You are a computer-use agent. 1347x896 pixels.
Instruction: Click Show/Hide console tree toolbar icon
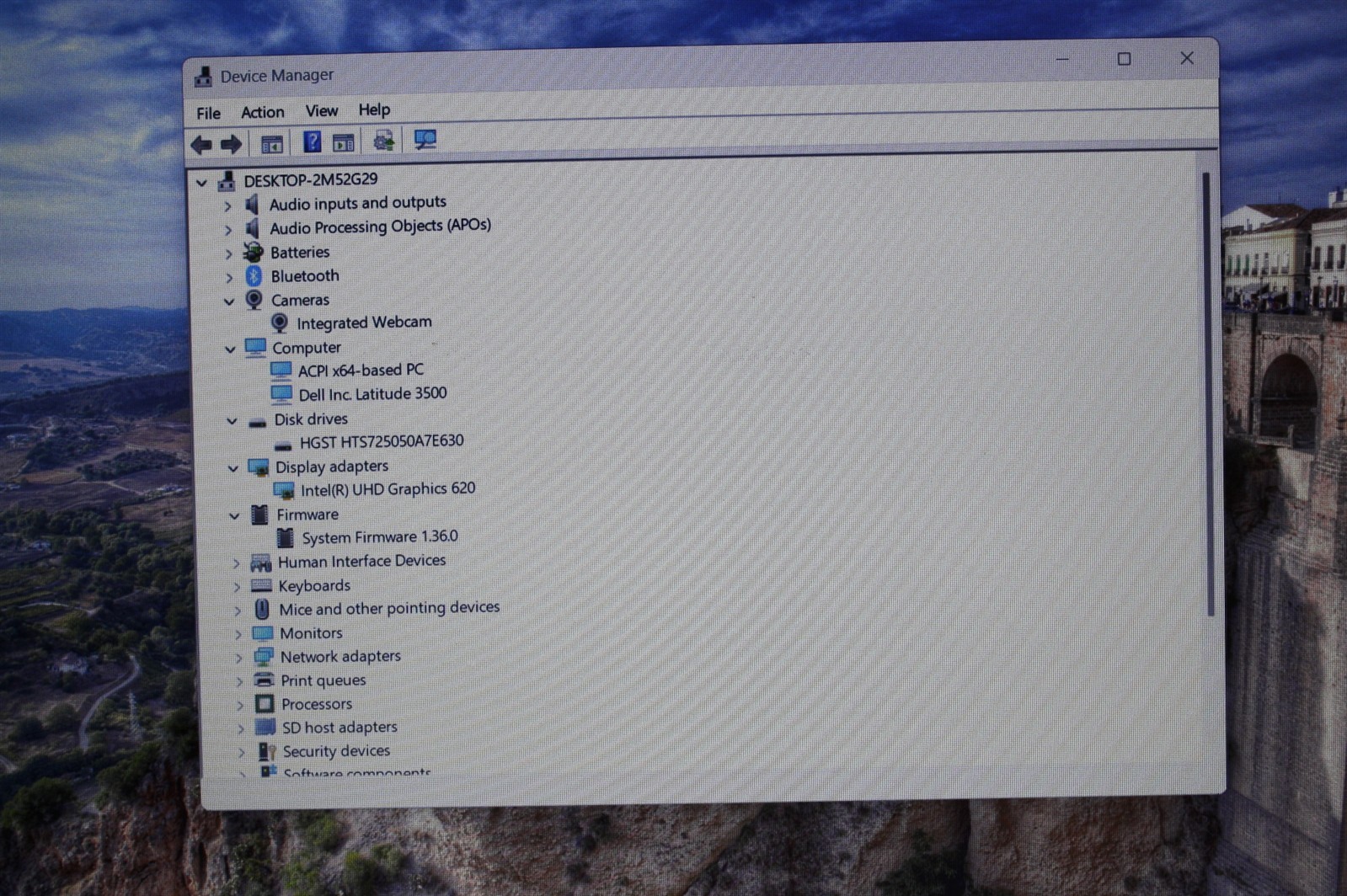[x=271, y=144]
